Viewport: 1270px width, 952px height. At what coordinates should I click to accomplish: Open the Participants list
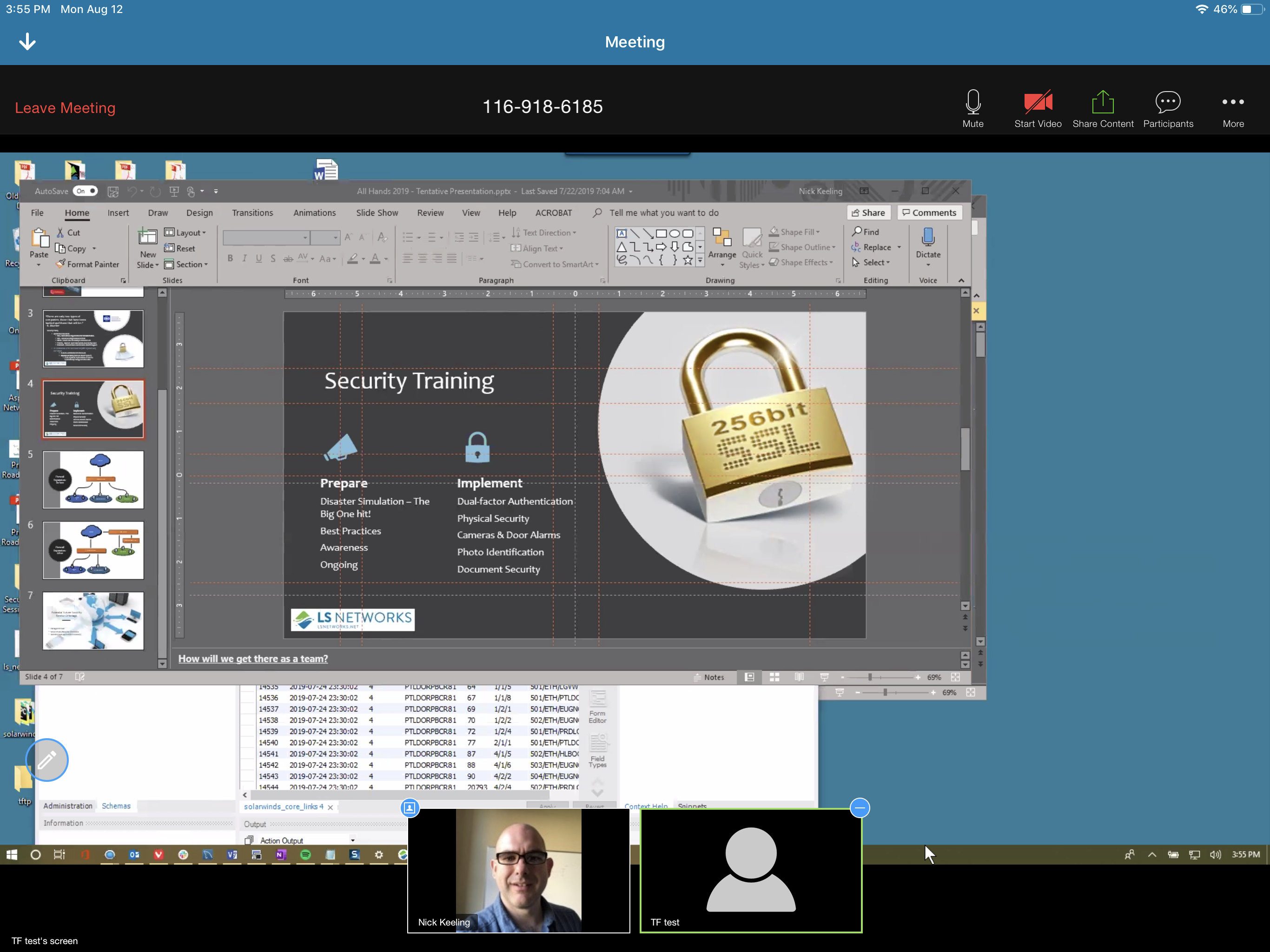[x=1168, y=109]
